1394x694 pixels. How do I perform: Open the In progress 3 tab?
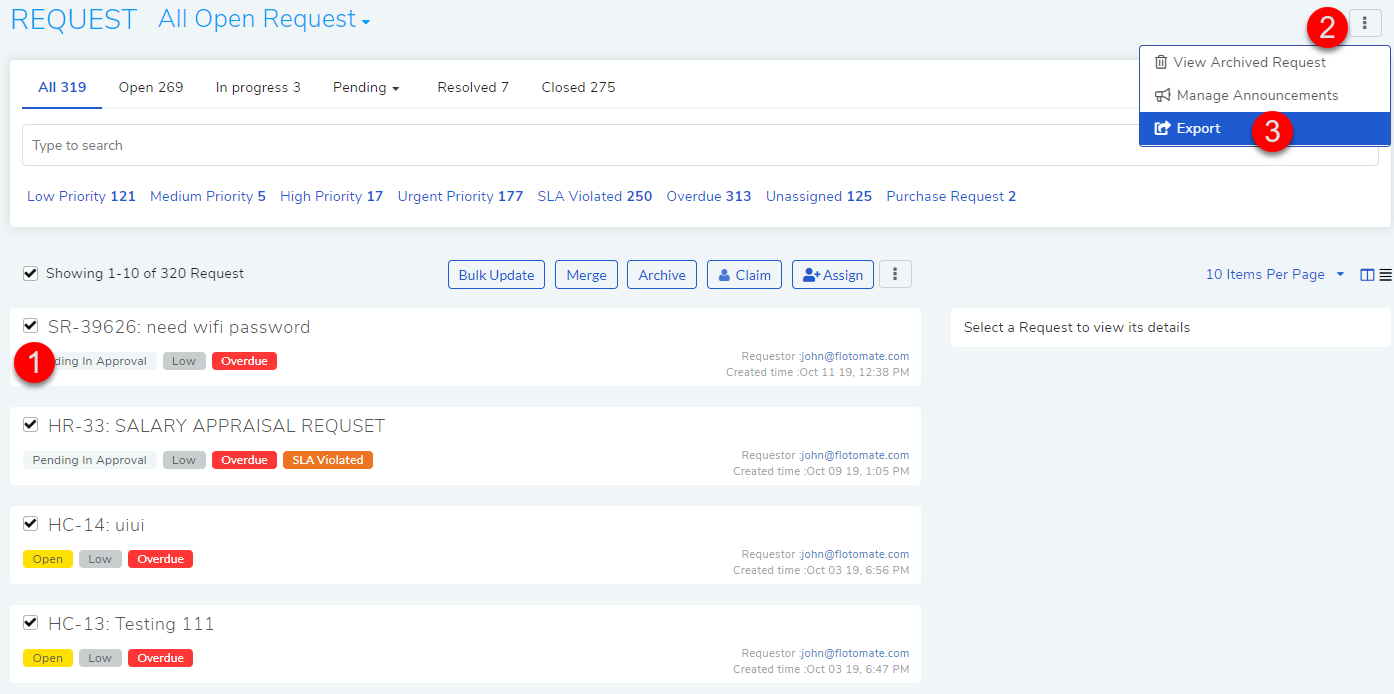pos(258,87)
